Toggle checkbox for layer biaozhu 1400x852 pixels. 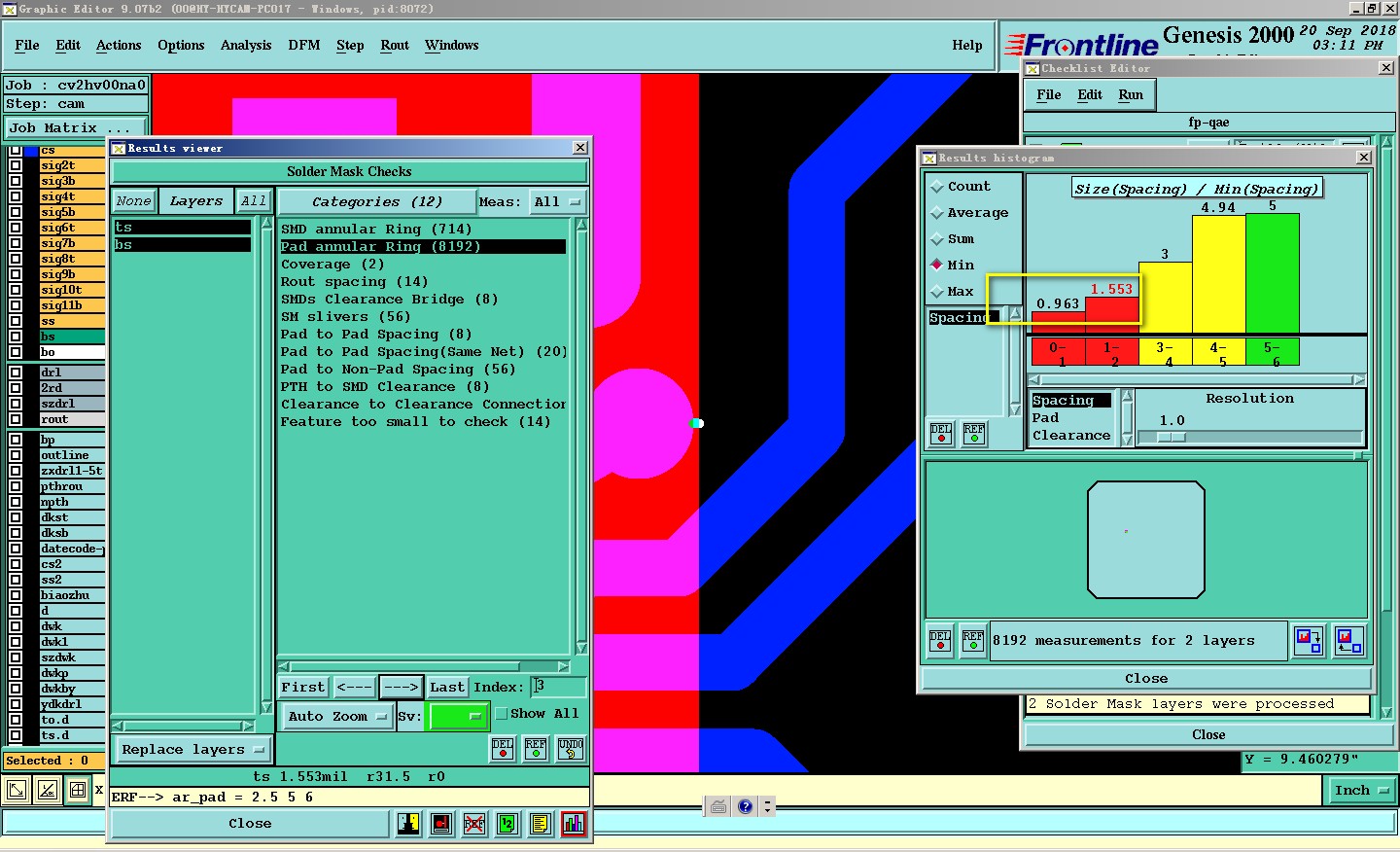tap(15, 595)
